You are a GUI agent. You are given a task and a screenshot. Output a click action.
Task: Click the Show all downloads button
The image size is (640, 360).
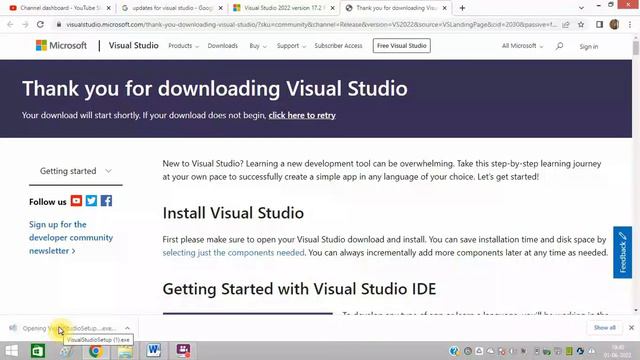[x=604, y=328]
